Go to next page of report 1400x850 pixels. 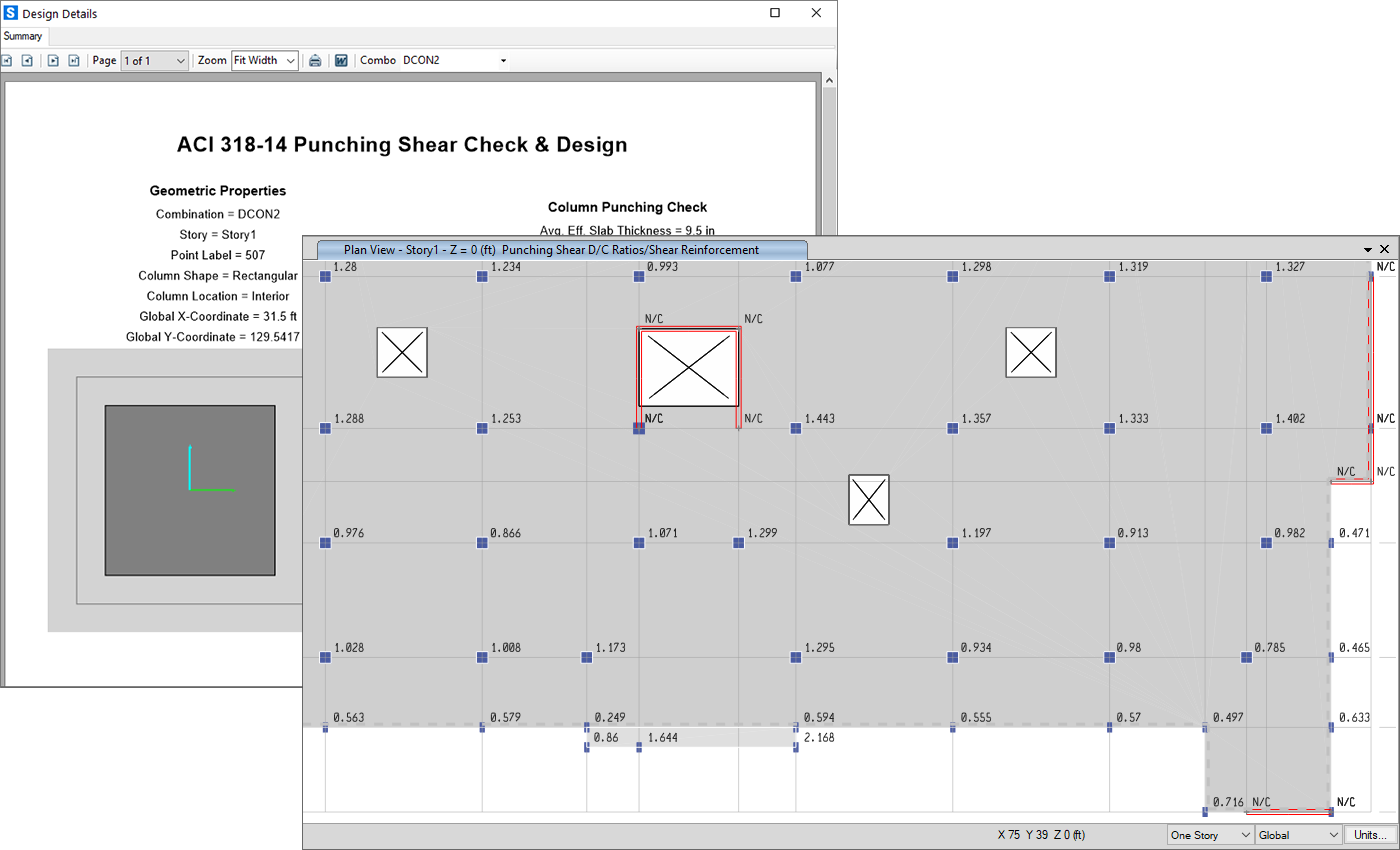(x=54, y=61)
